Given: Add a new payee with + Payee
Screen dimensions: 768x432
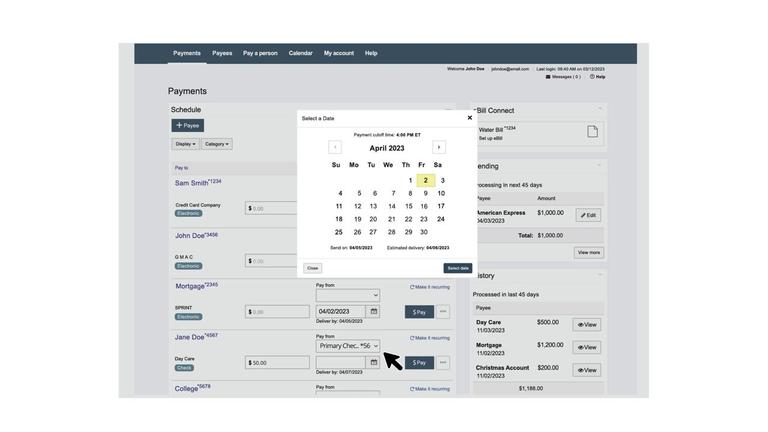Looking at the screenshot, I should click(188, 125).
